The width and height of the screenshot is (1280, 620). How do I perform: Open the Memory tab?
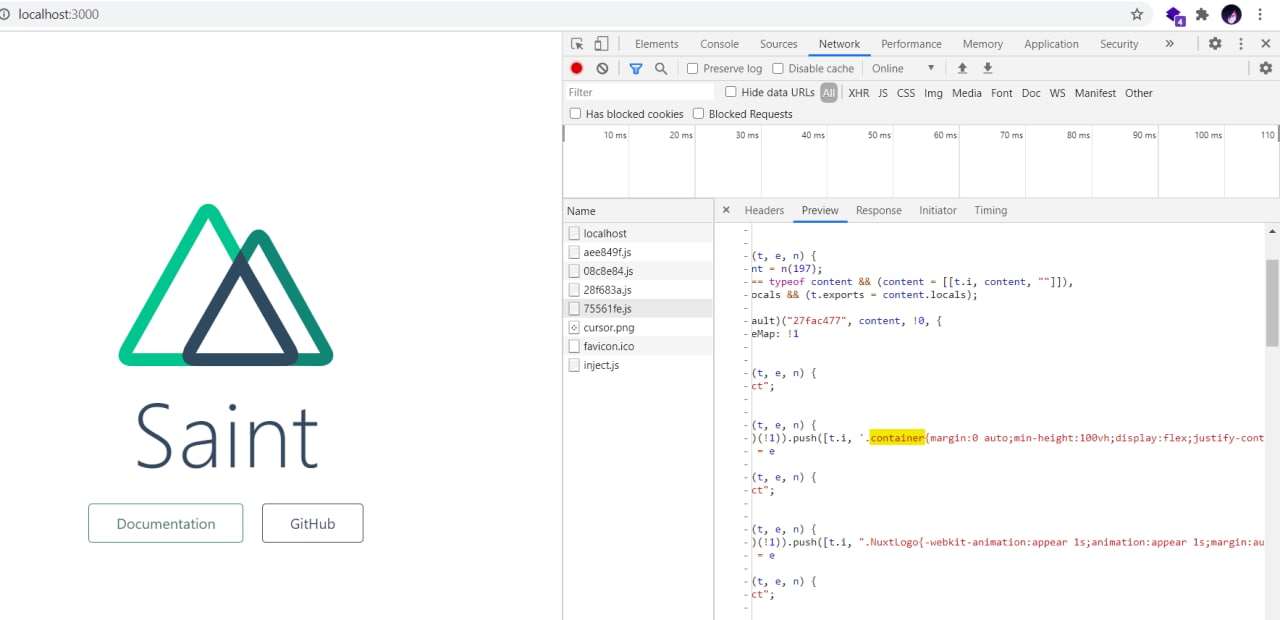982,44
